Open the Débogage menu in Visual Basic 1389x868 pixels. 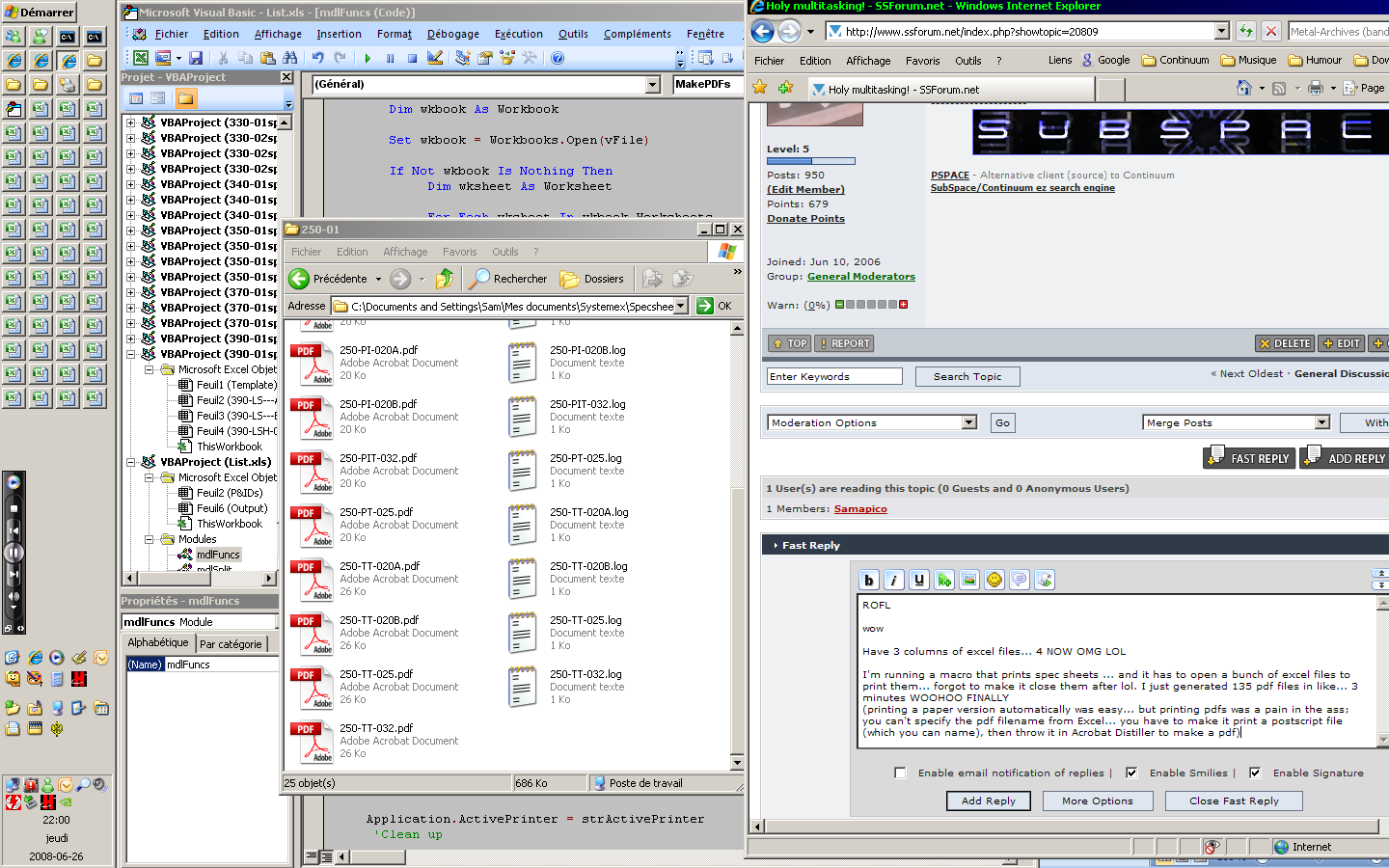pos(453,34)
